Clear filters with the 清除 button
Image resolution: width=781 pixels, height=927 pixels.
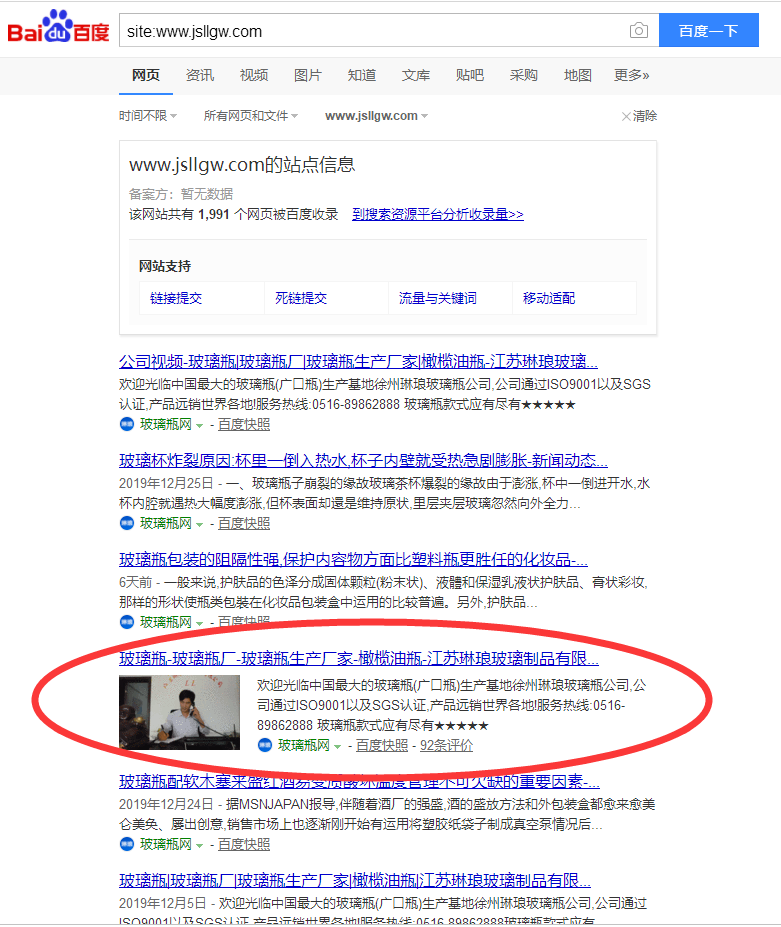coord(639,116)
